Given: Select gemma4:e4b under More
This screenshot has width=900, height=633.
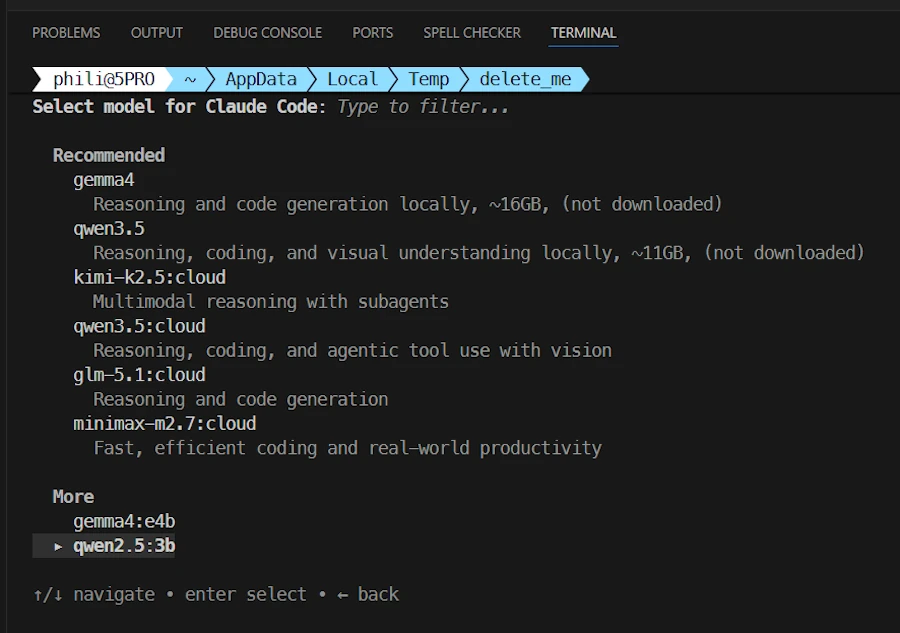Looking at the screenshot, I should point(124,522).
